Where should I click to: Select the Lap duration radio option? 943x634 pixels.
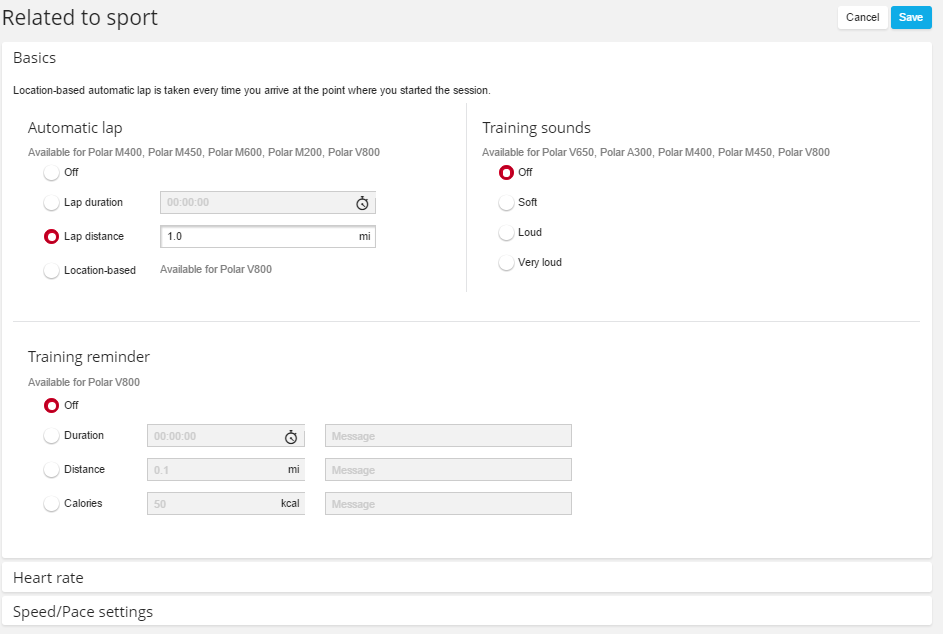[52, 203]
